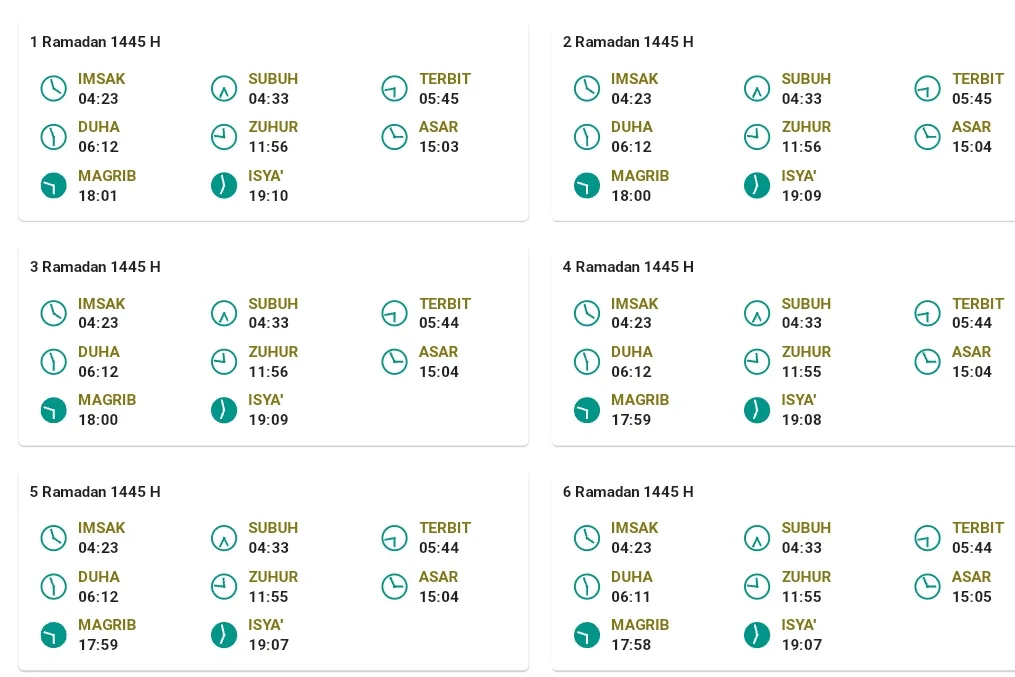Click the Duha clock icon in 6 Ramadan card

click(x=587, y=586)
